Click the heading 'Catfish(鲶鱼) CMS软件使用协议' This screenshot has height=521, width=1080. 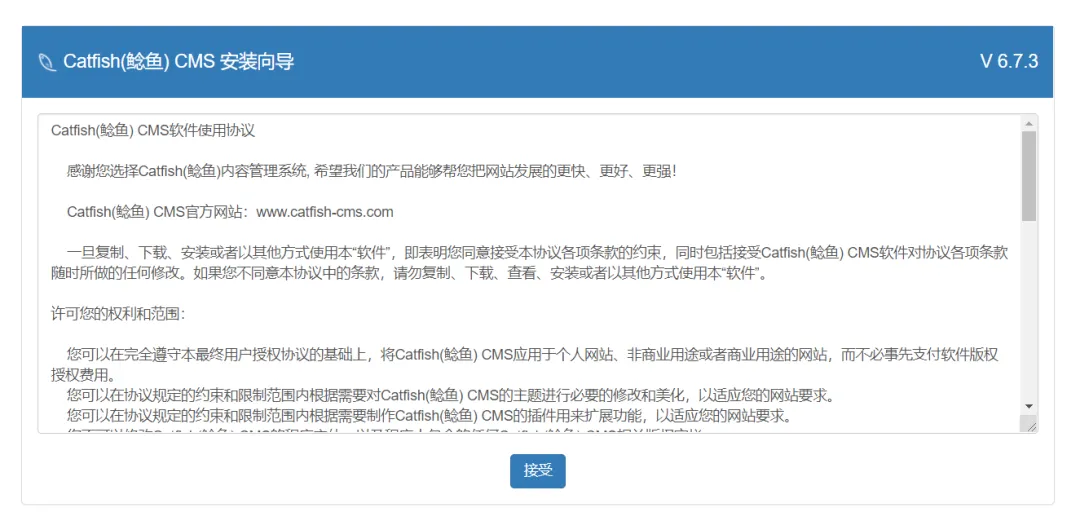154,131
